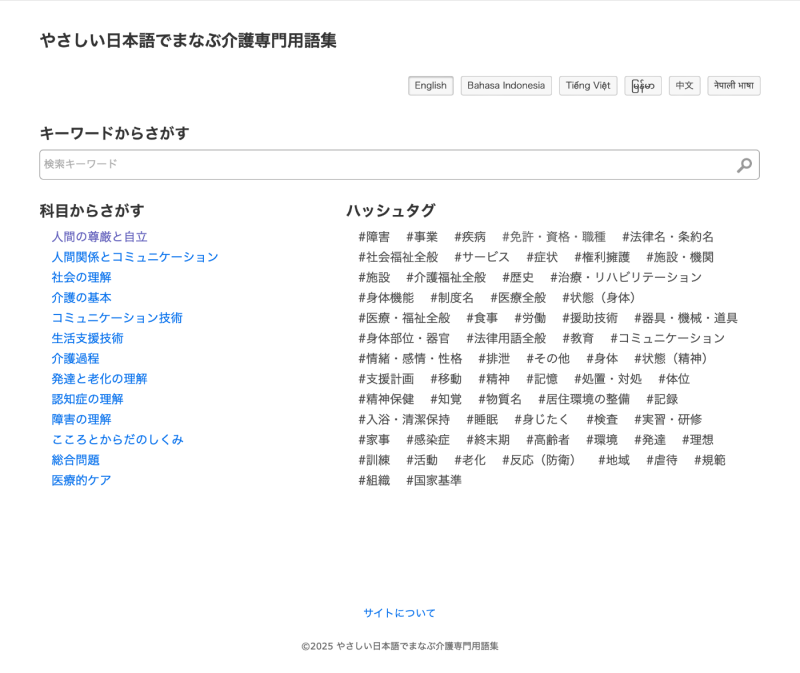Switch language to English

[x=430, y=86]
